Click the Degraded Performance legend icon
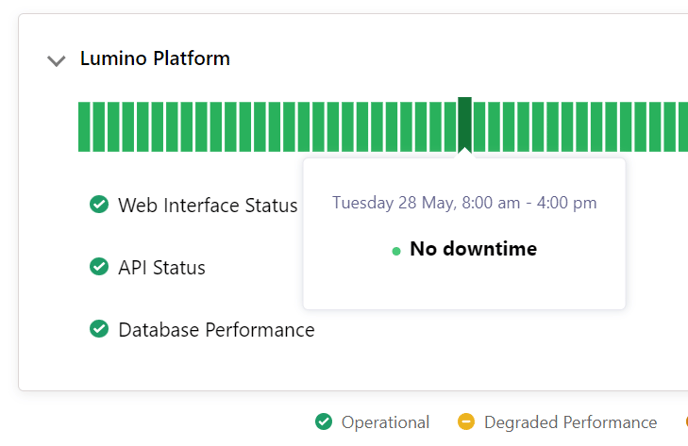 (x=466, y=422)
